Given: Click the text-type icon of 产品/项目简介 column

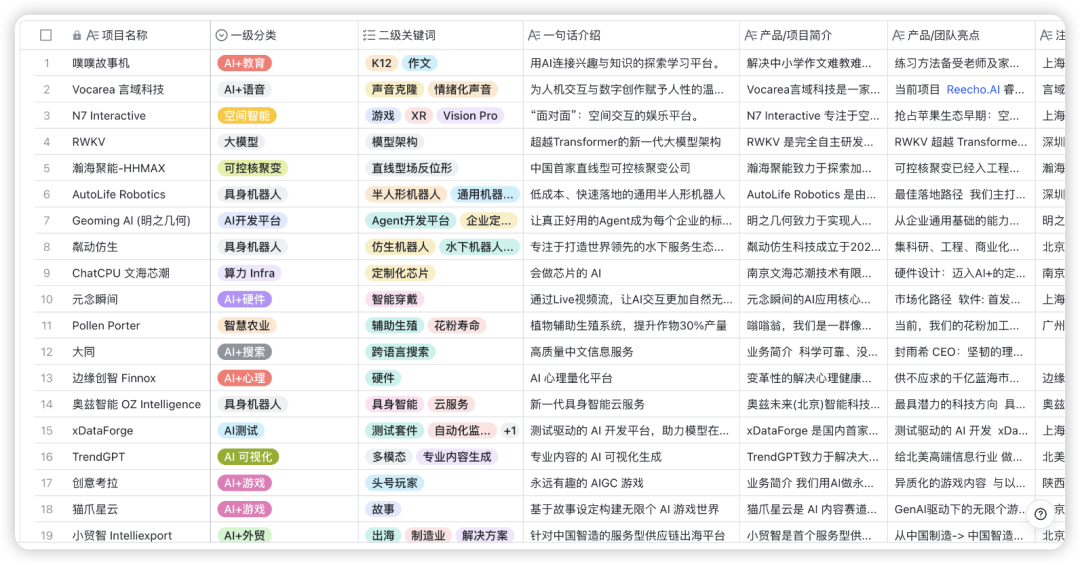Looking at the screenshot, I should [751, 35].
